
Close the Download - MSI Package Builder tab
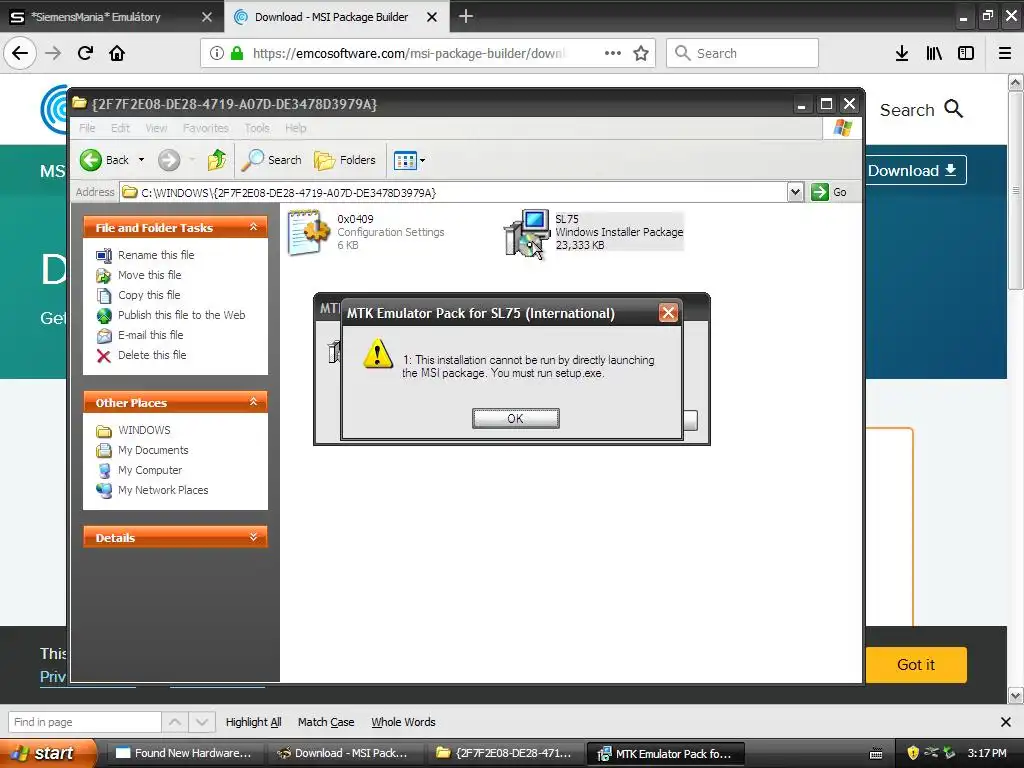click(x=432, y=17)
